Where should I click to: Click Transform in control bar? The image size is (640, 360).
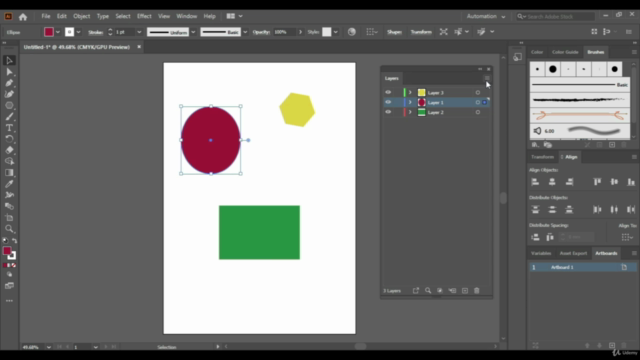(x=421, y=32)
